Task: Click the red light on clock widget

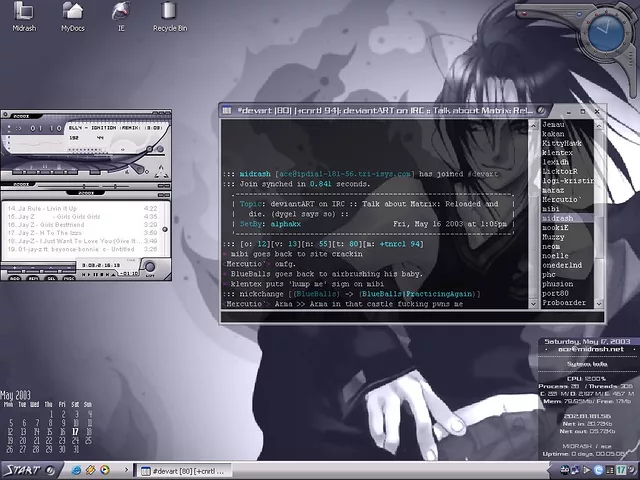Action: click(x=524, y=13)
